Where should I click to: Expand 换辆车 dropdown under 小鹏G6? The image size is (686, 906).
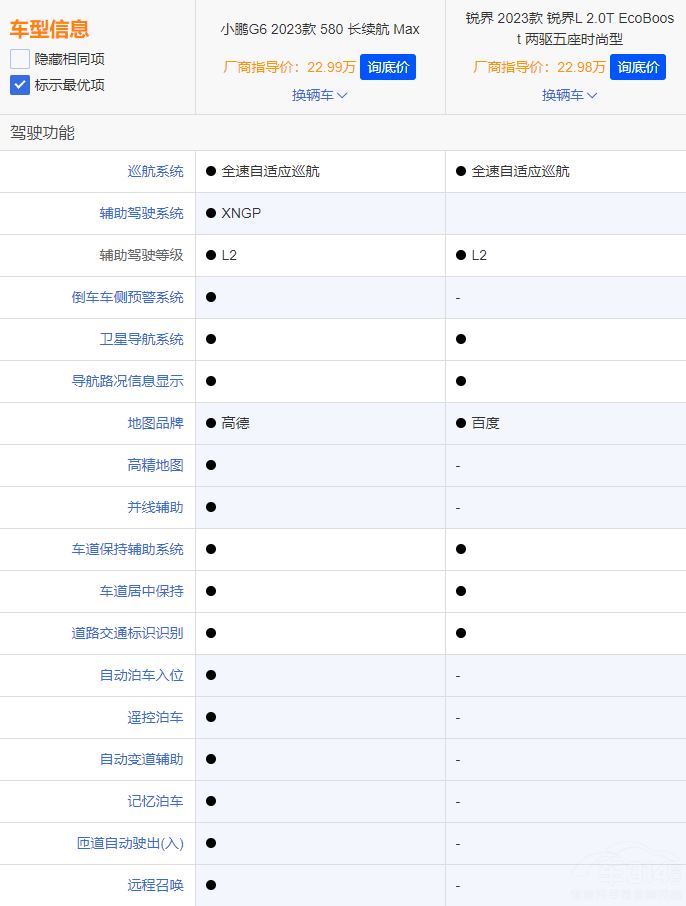point(320,95)
